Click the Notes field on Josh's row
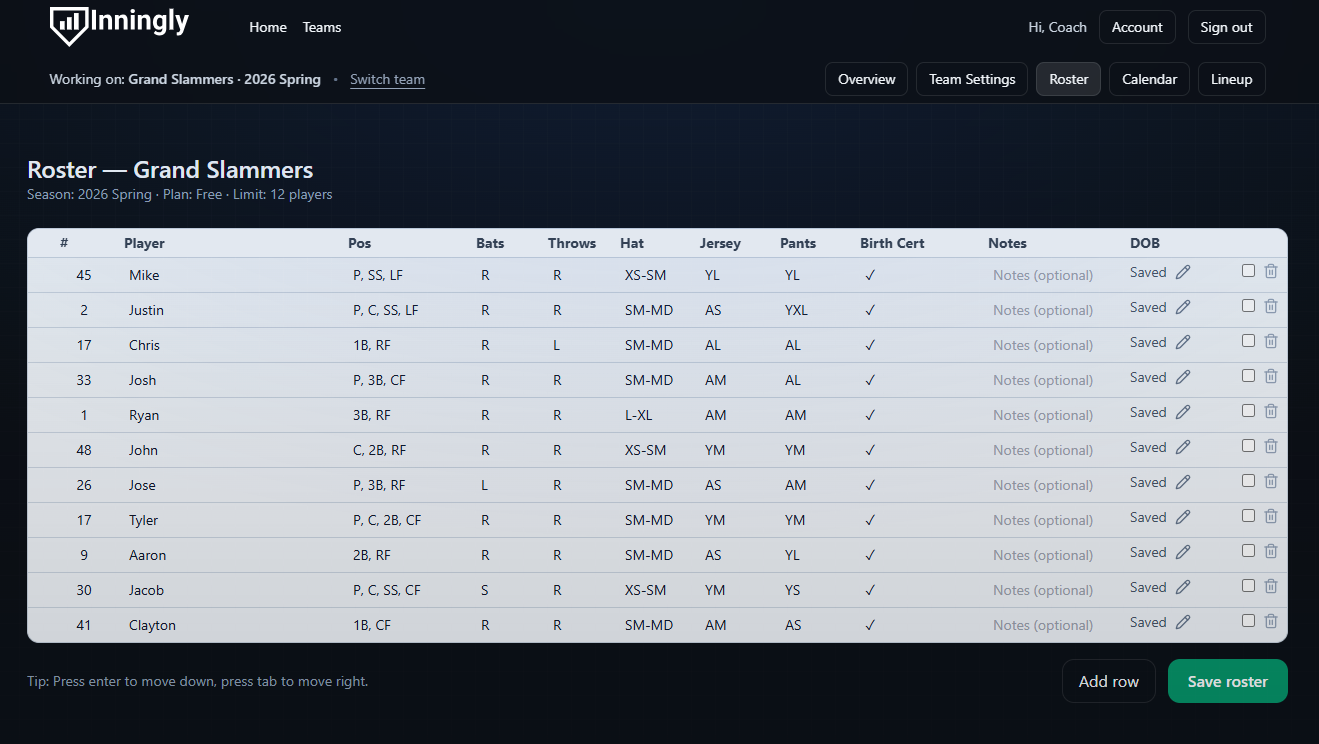The width and height of the screenshot is (1319, 744). (x=1042, y=379)
